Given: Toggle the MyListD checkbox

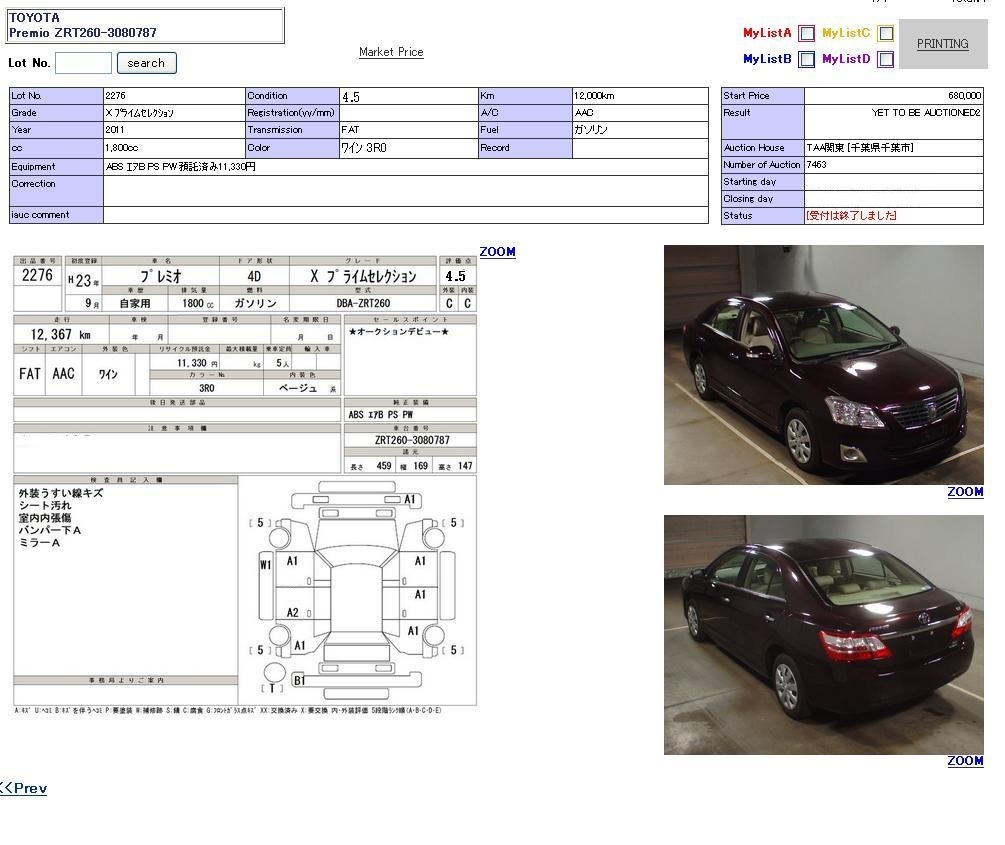Looking at the screenshot, I should coord(885,60).
